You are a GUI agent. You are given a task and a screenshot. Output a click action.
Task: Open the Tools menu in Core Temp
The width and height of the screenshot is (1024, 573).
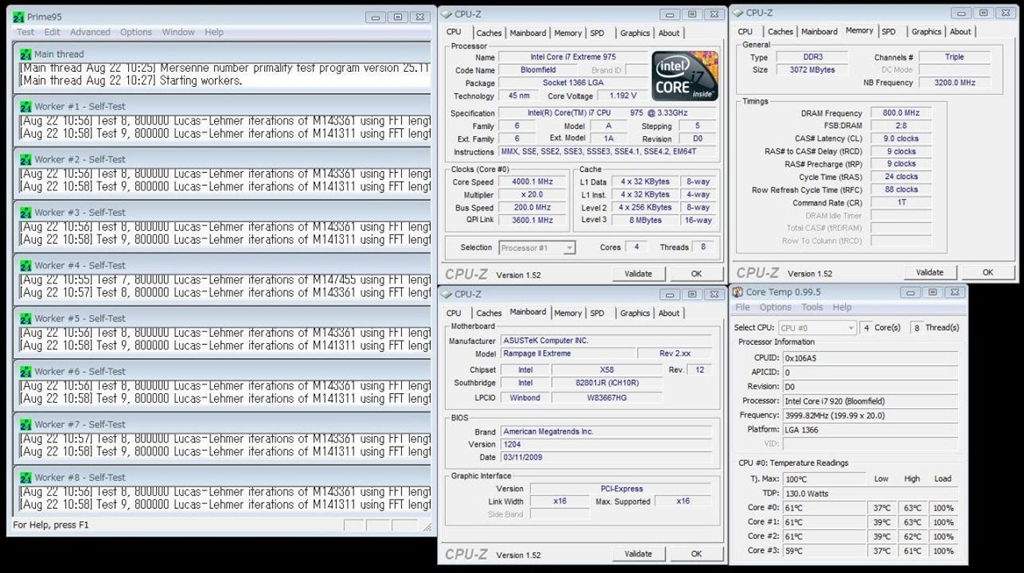click(x=812, y=307)
